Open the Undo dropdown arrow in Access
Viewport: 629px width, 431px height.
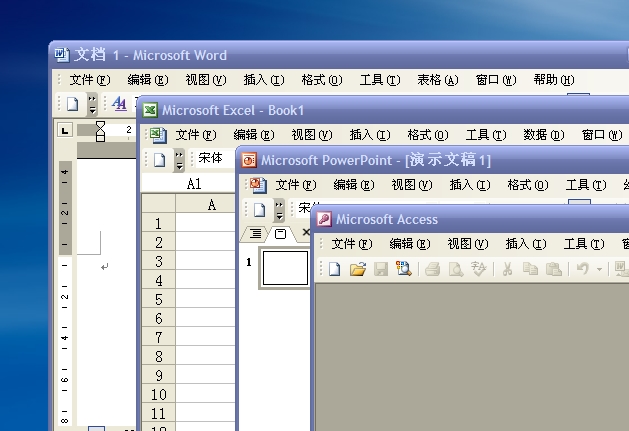pyautogui.click(x=599, y=269)
